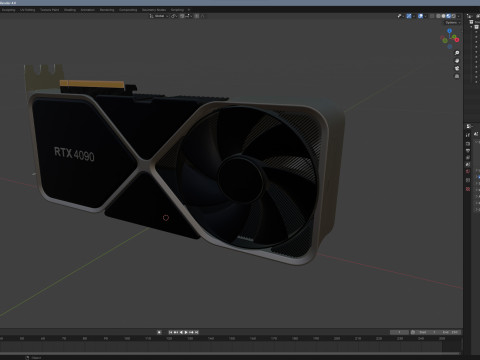Open the Rendering workspace tab

click(107, 10)
